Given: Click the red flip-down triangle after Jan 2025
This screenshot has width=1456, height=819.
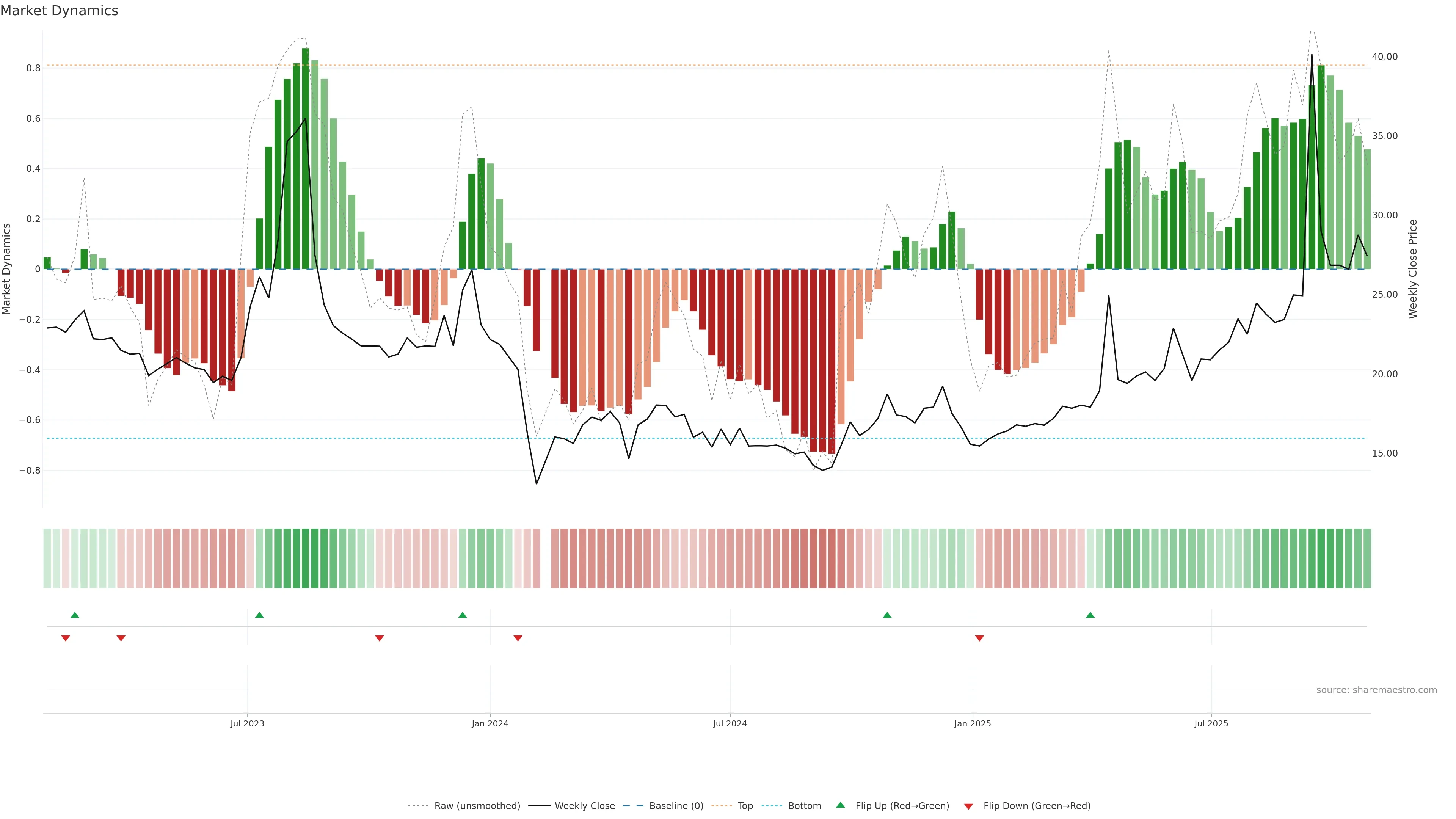Looking at the screenshot, I should pos(979,638).
